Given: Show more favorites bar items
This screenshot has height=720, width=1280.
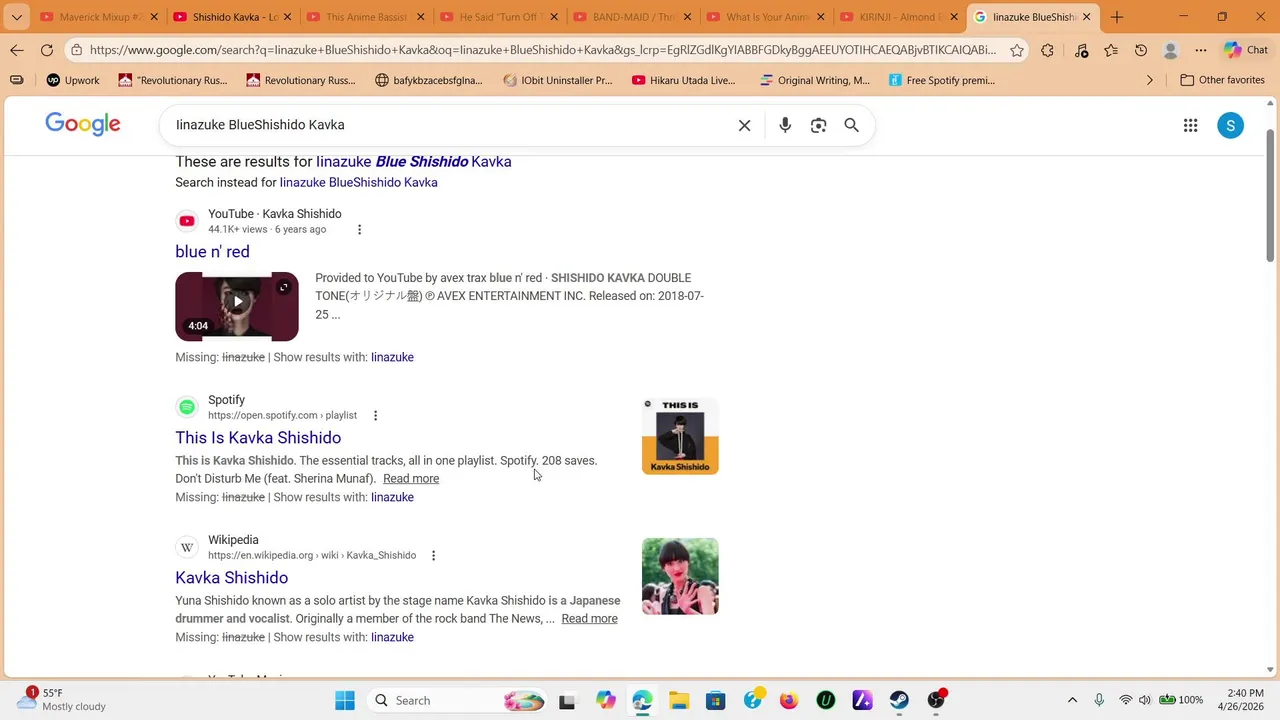Looking at the screenshot, I should [1150, 80].
